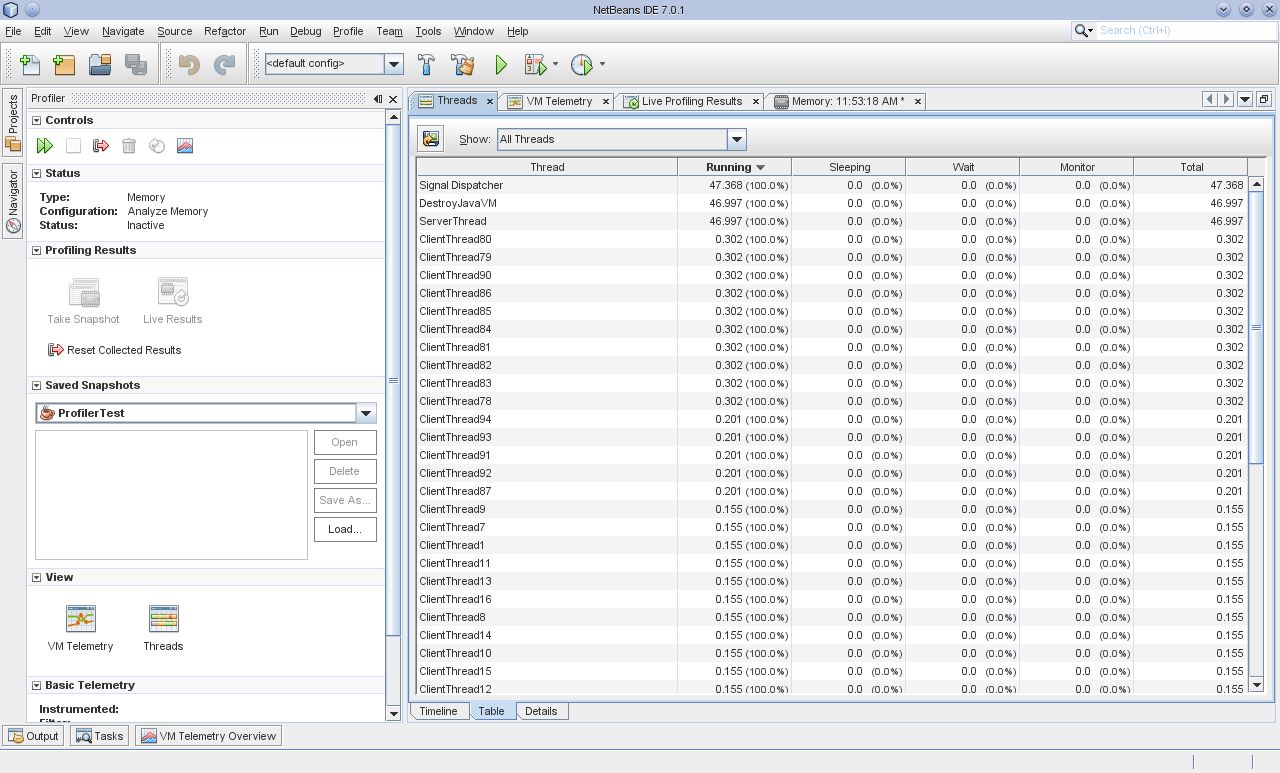Click the Debug Project toolbar icon
This screenshot has height=773, width=1280.
click(x=535, y=64)
